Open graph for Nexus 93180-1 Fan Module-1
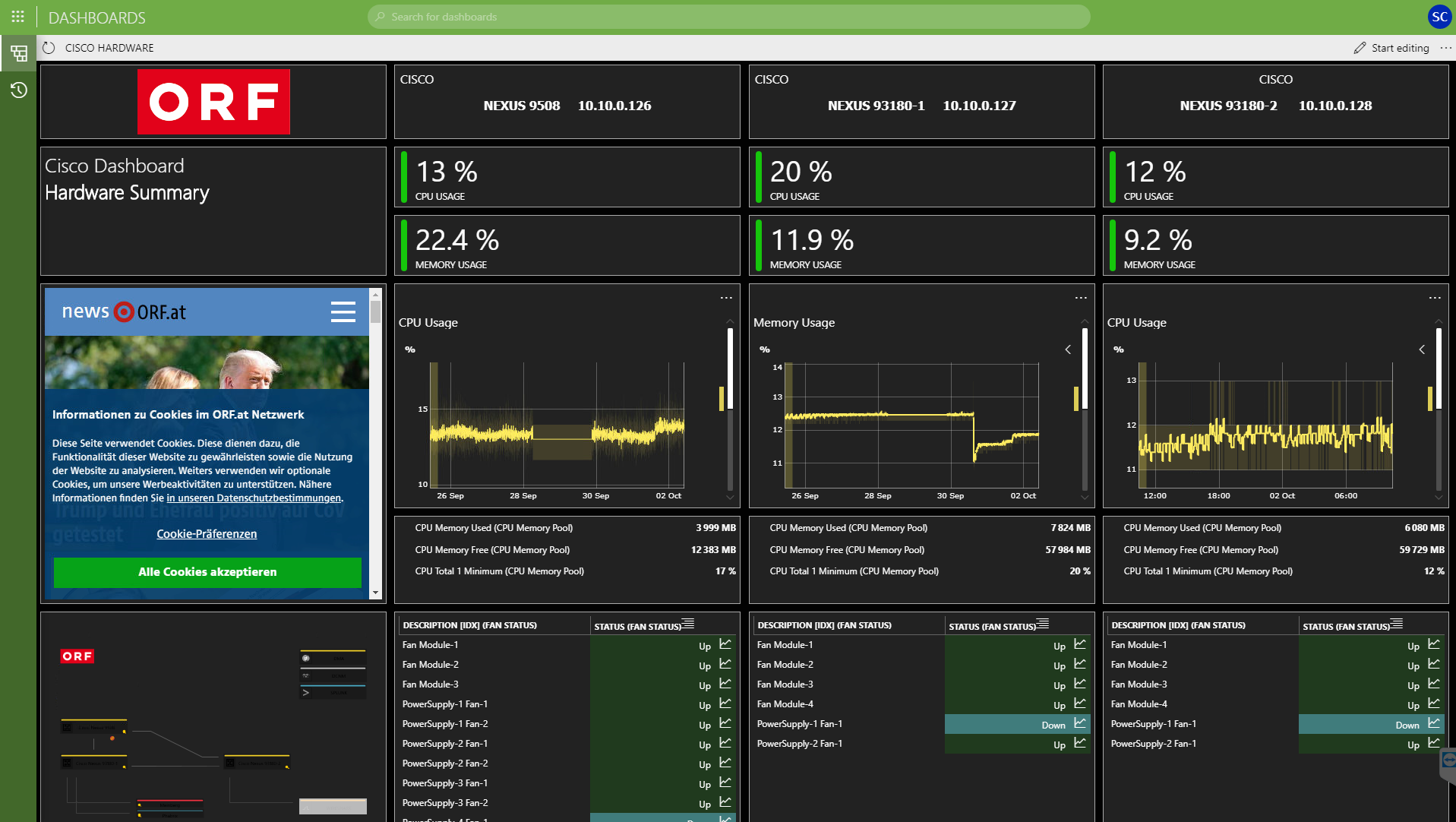 tap(1080, 644)
